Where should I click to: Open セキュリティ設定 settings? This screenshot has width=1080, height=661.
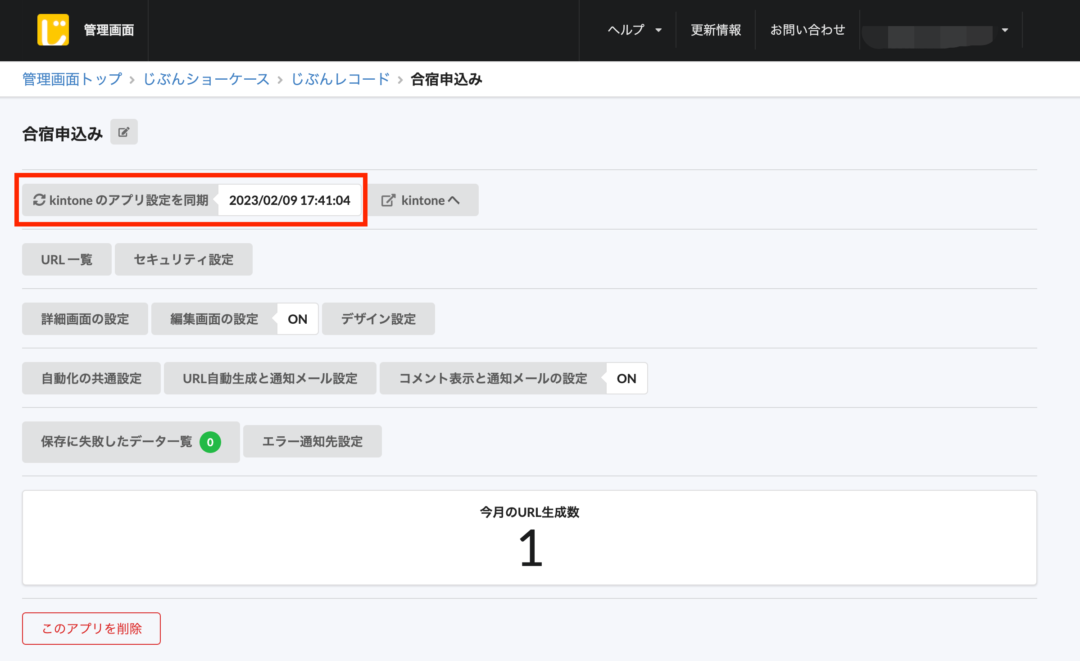(184, 258)
